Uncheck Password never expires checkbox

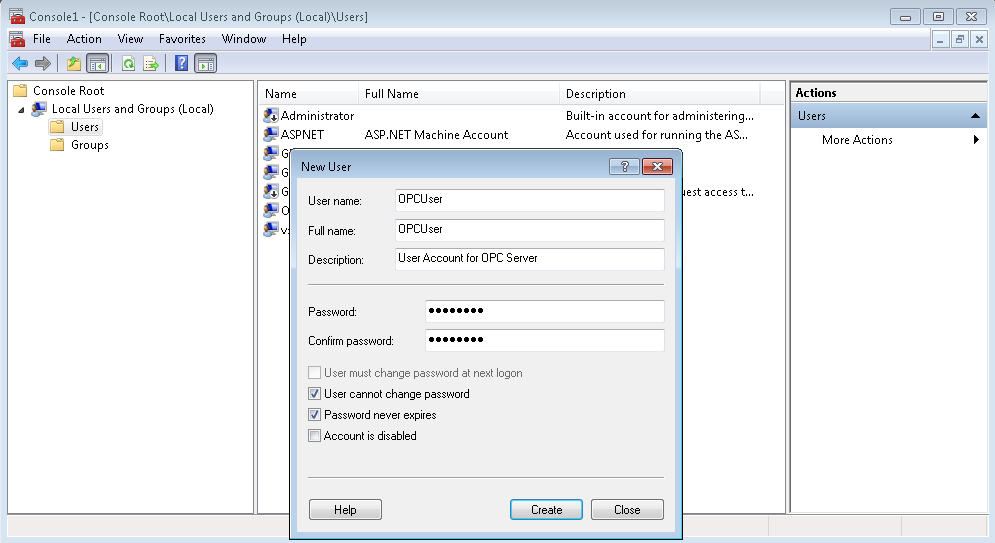tap(315, 415)
